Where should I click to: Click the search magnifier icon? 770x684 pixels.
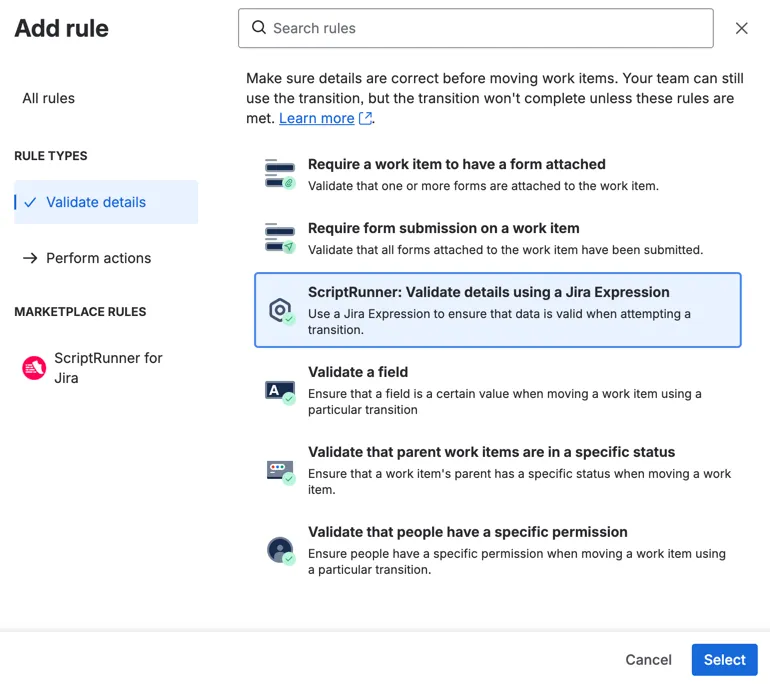tap(259, 27)
